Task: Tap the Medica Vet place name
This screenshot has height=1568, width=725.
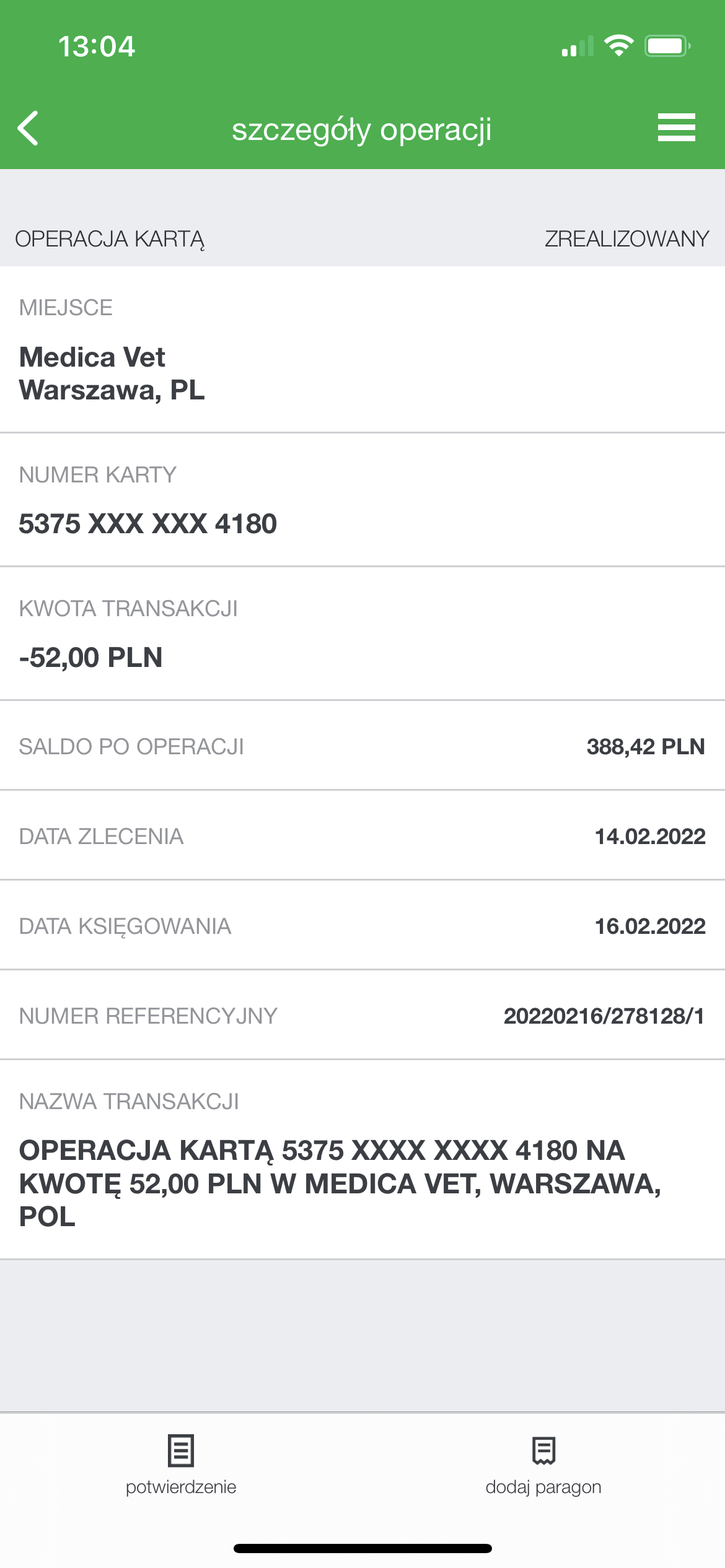Action: (92, 357)
